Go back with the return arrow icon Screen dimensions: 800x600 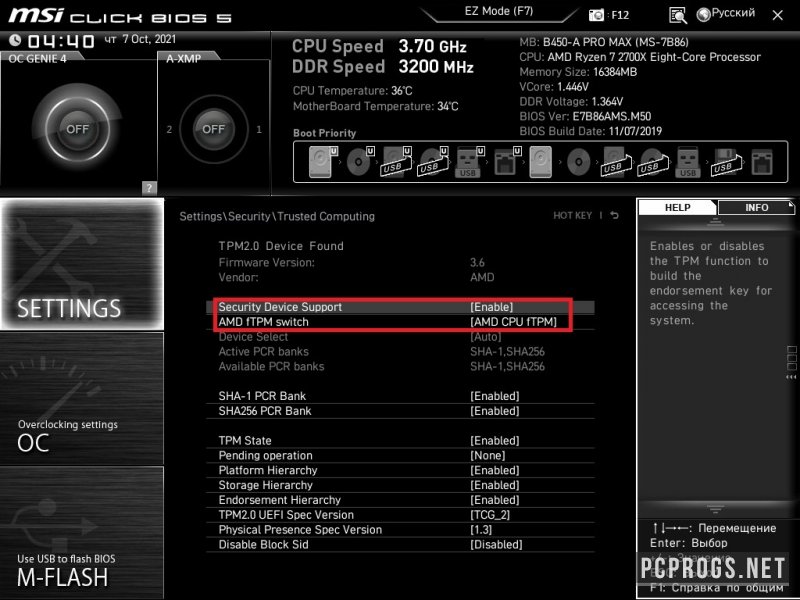(615, 215)
